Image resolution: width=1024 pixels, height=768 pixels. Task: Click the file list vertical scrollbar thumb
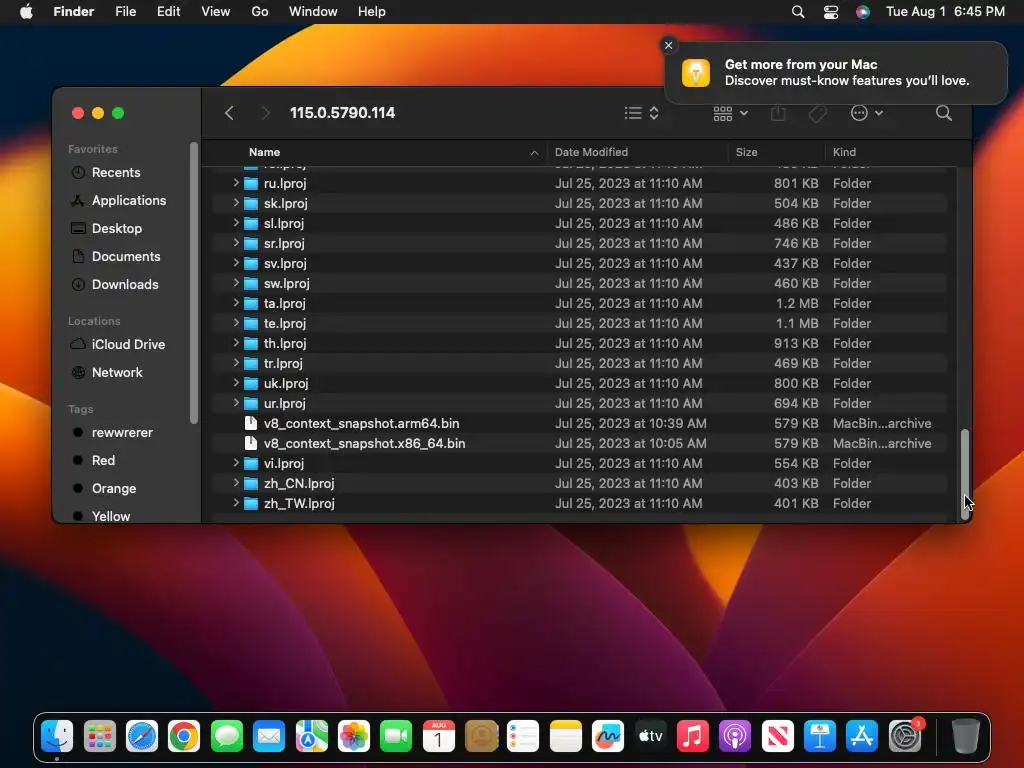click(x=965, y=474)
